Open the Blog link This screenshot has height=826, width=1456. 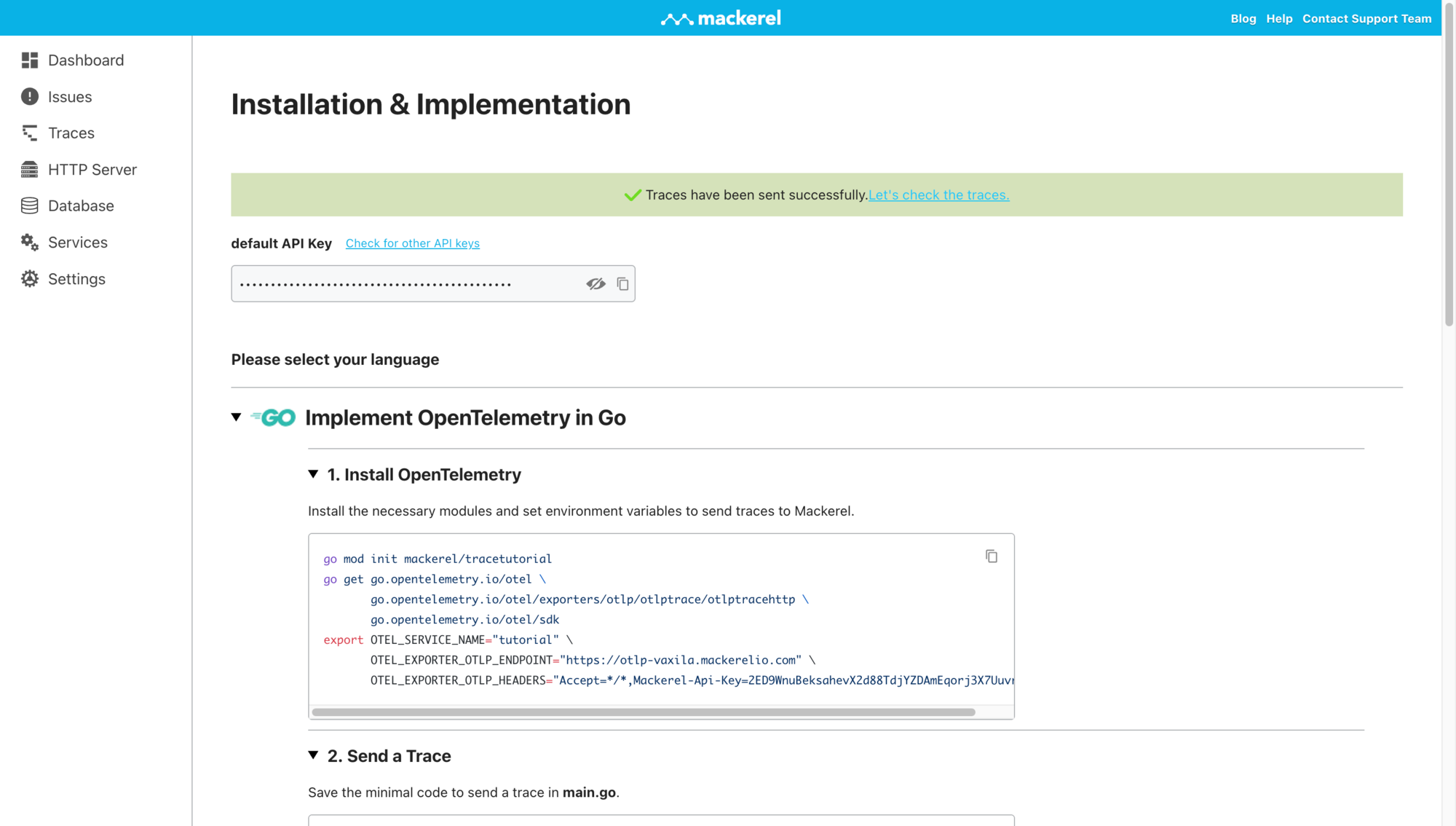click(x=1243, y=19)
